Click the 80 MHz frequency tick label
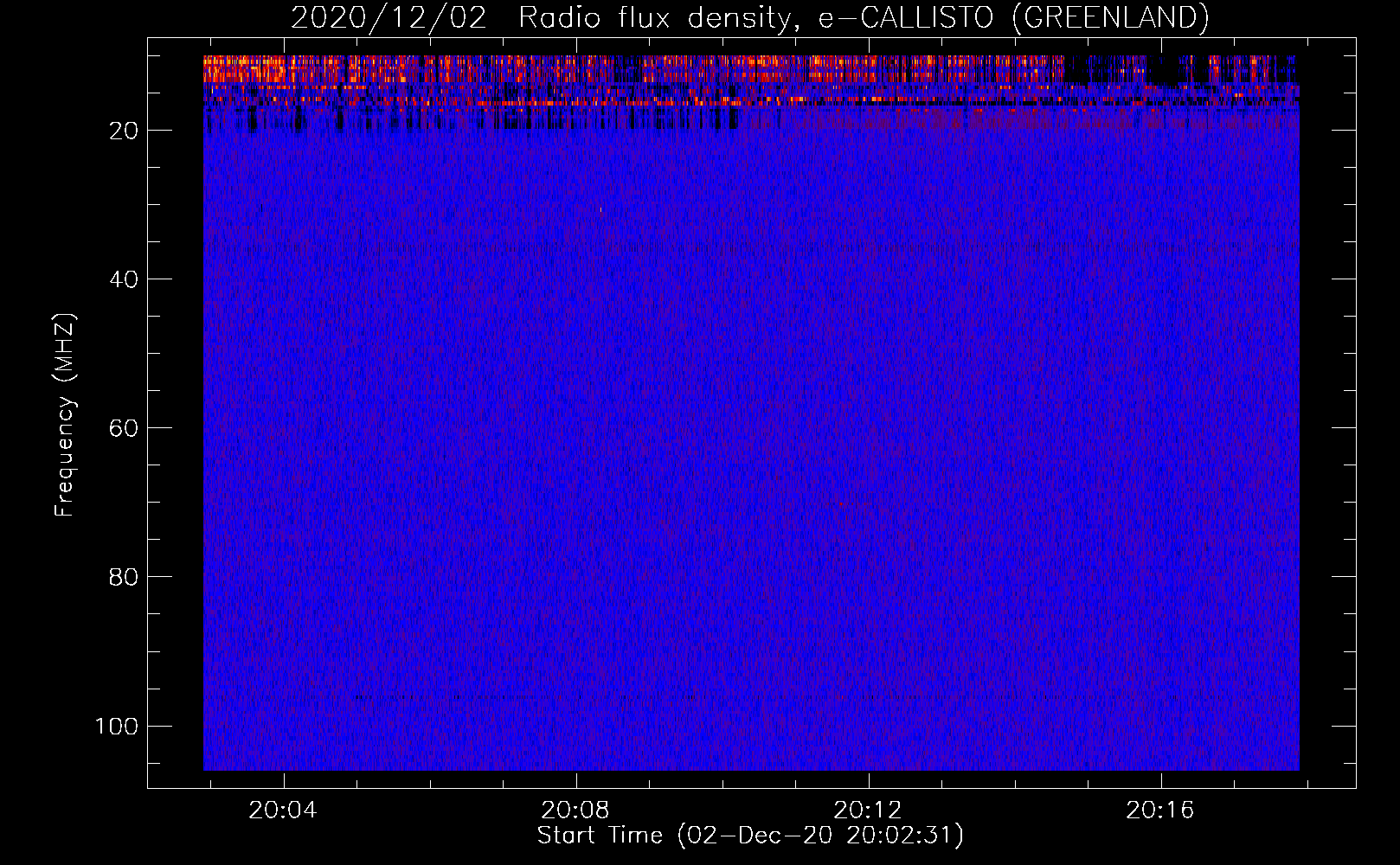 (x=124, y=577)
